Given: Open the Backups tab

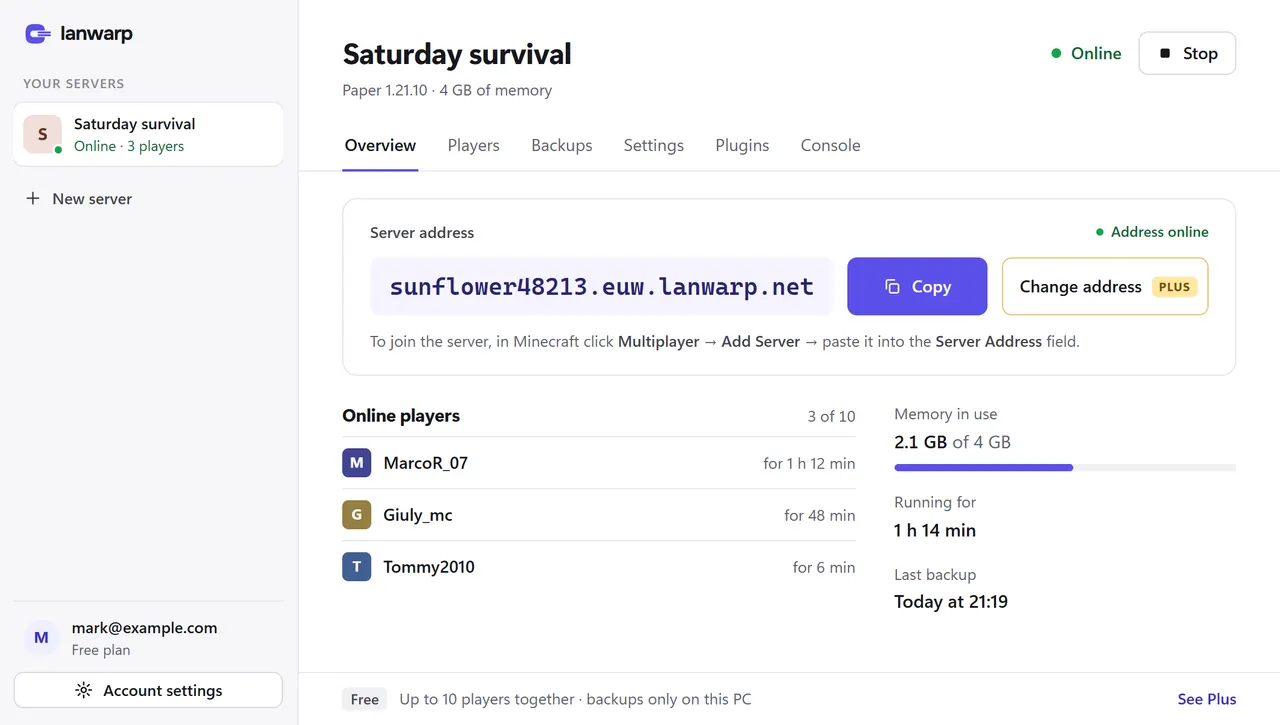Looking at the screenshot, I should tap(562, 146).
